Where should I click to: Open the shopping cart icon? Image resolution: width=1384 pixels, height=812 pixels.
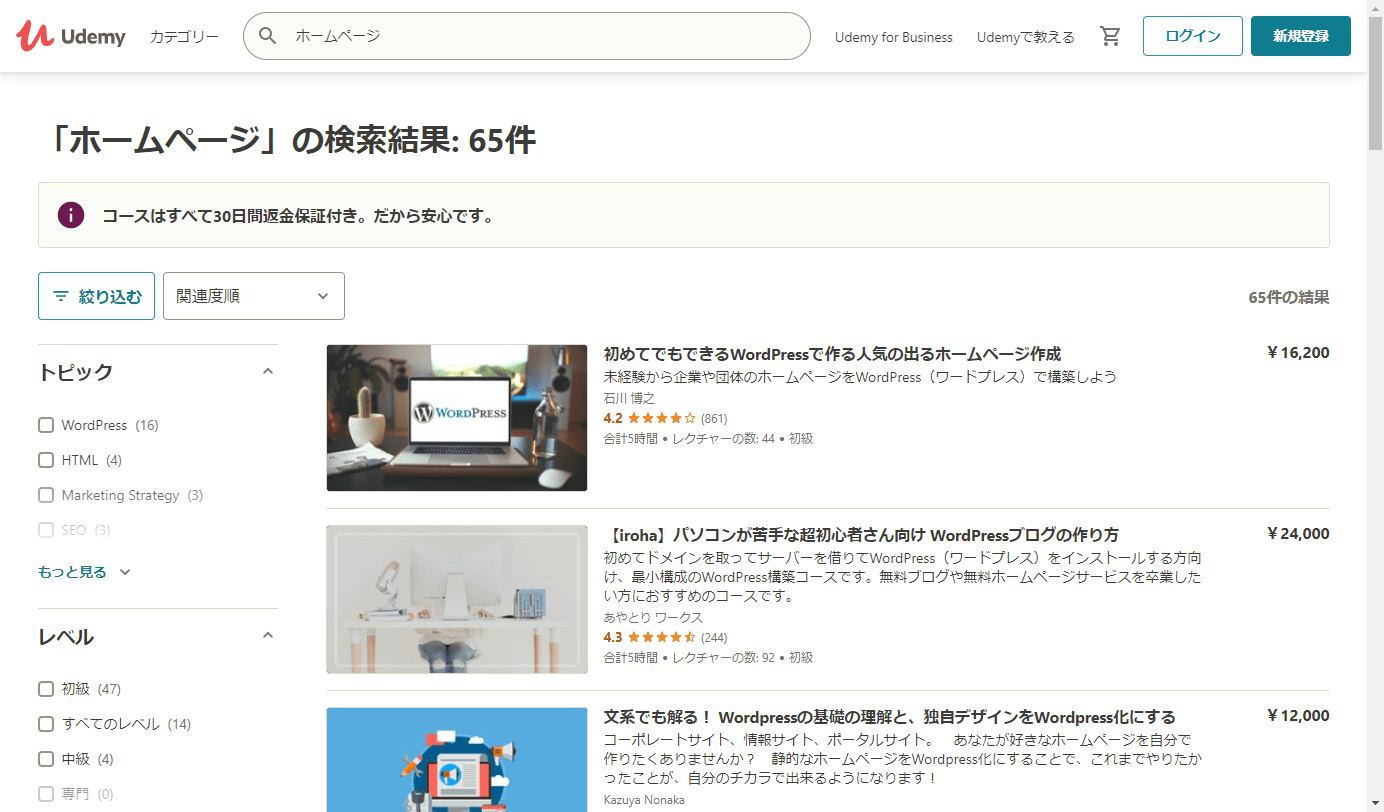(x=1110, y=36)
